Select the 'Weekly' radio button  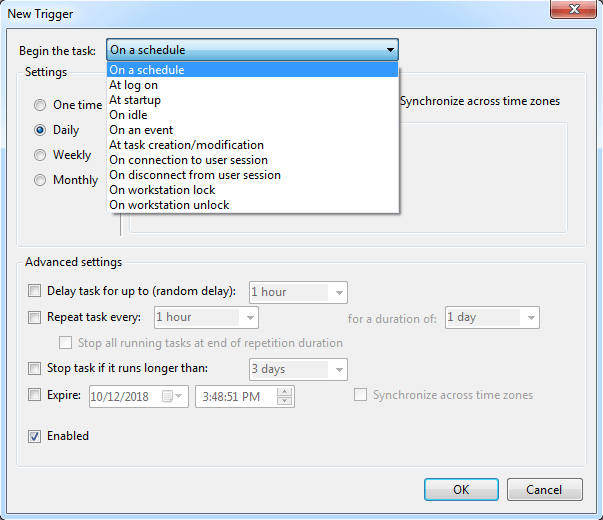click(x=40, y=155)
